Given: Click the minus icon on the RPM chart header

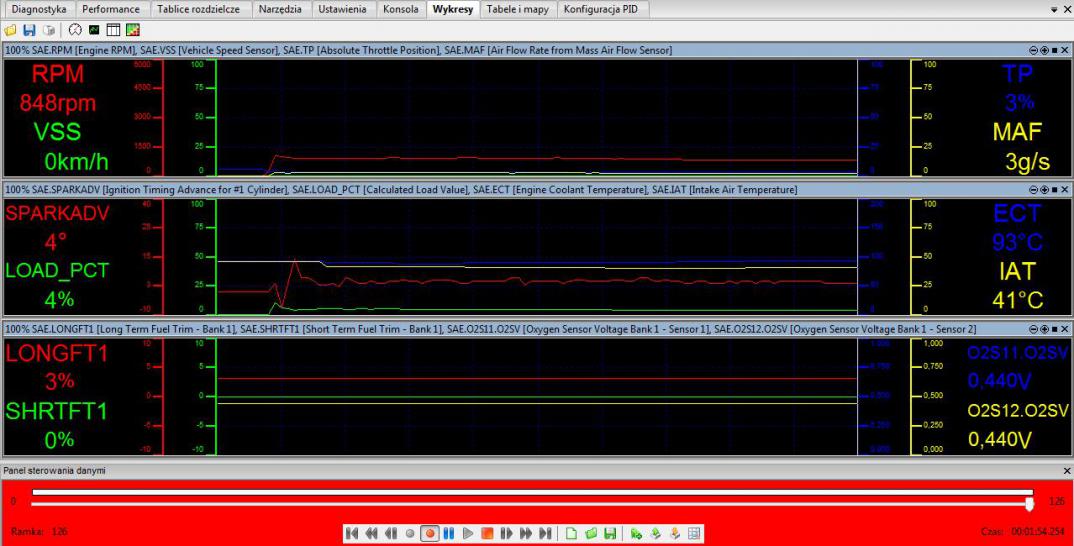Looking at the screenshot, I should (x=1033, y=50).
